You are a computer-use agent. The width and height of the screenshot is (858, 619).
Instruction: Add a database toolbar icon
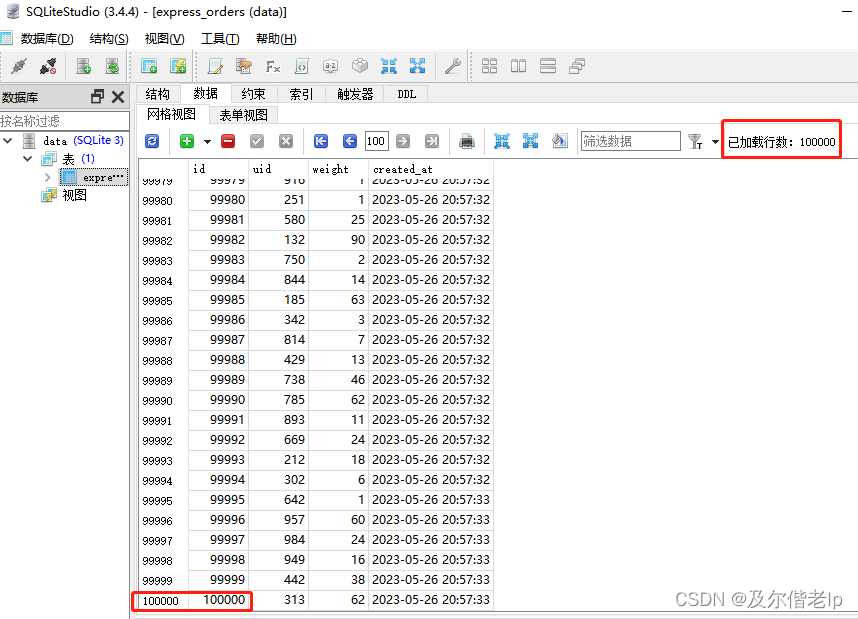click(83, 66)
